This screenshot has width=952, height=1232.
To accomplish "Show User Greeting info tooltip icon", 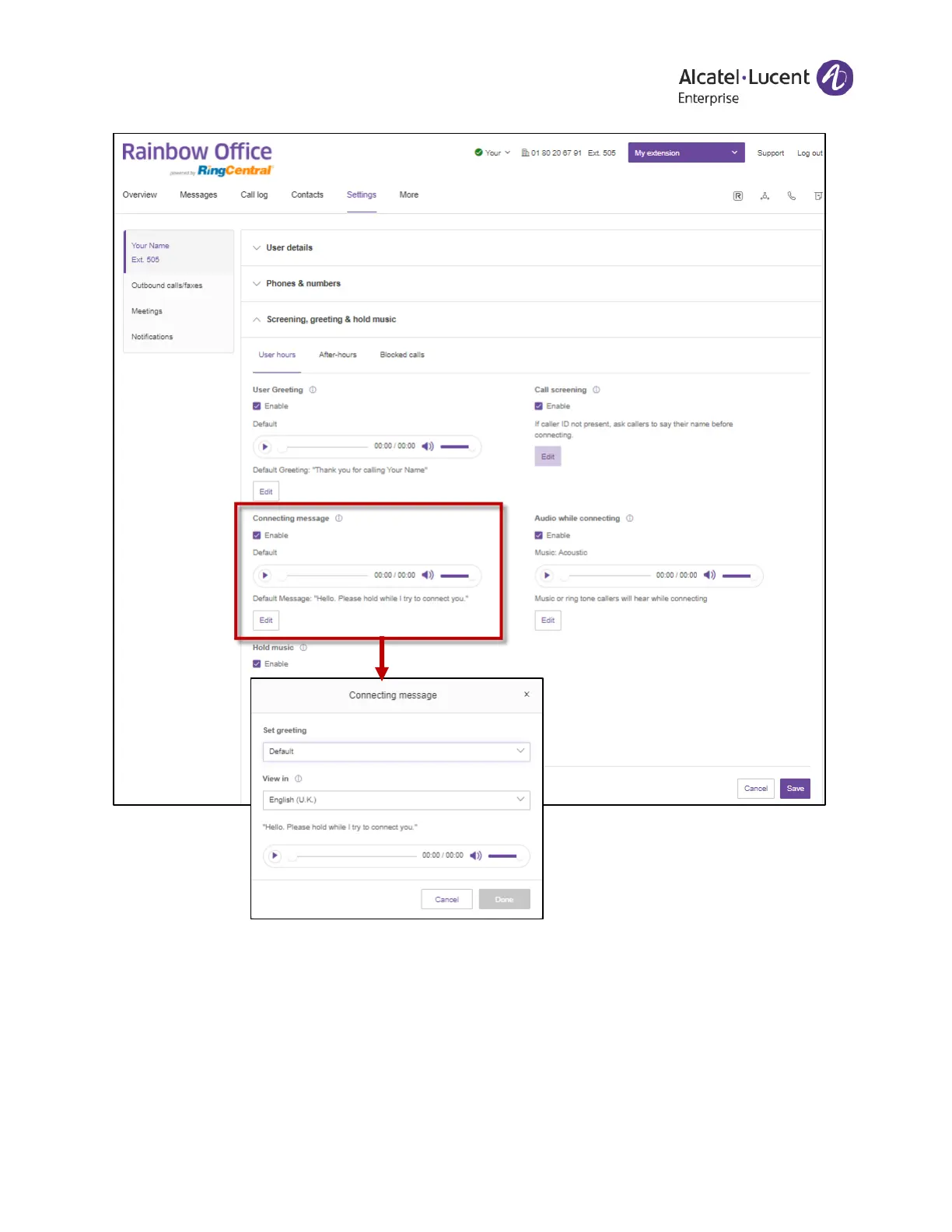I will pyautogui.click(x=313, y=390).
